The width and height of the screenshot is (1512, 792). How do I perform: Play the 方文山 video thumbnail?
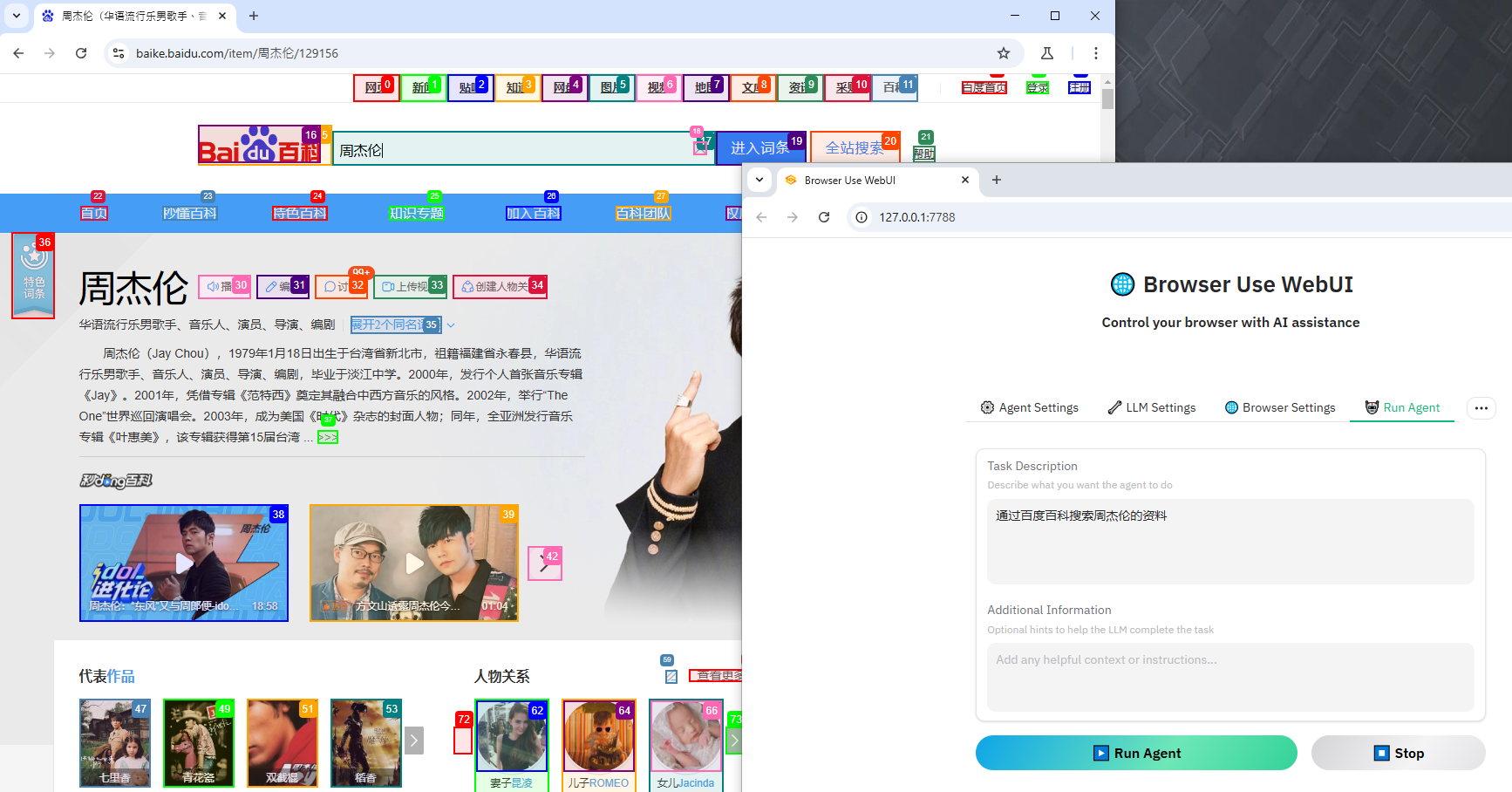click(414, 563)
